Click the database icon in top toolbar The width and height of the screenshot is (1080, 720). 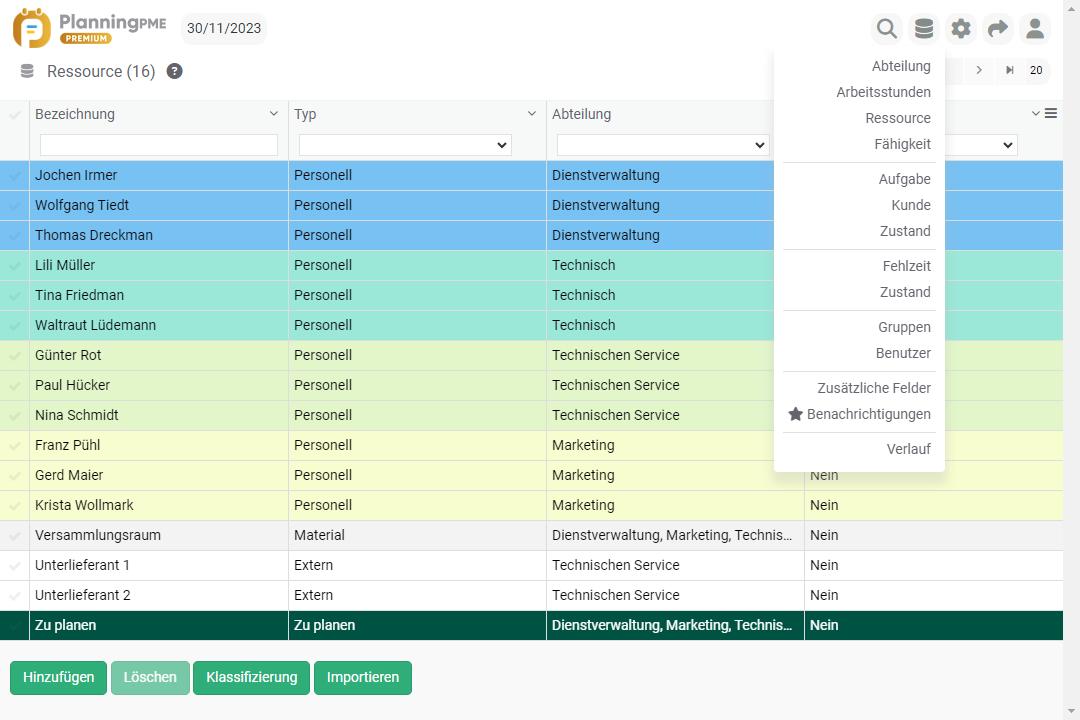point(924,29)
